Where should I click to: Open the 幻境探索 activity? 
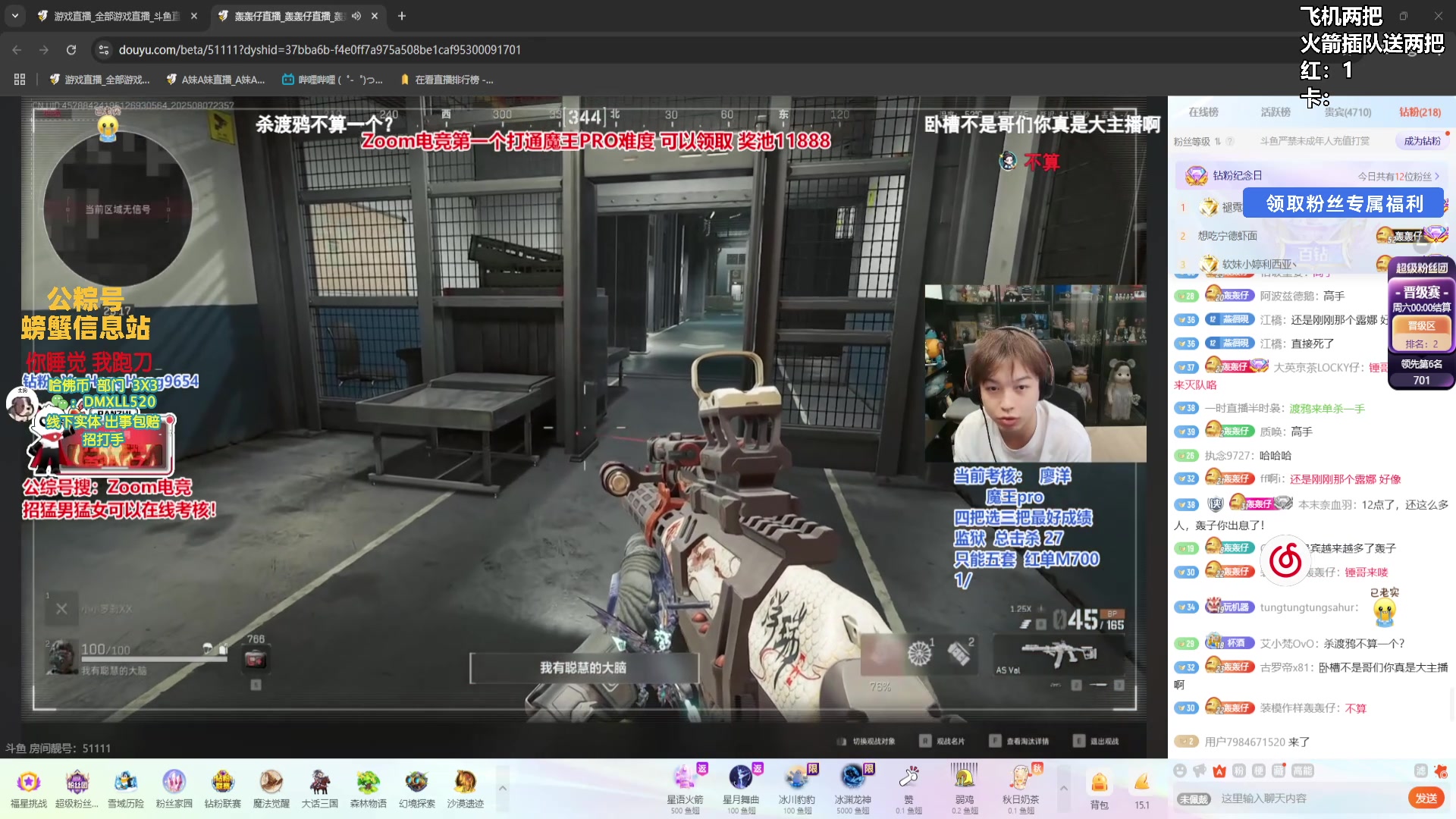[416, 789]
